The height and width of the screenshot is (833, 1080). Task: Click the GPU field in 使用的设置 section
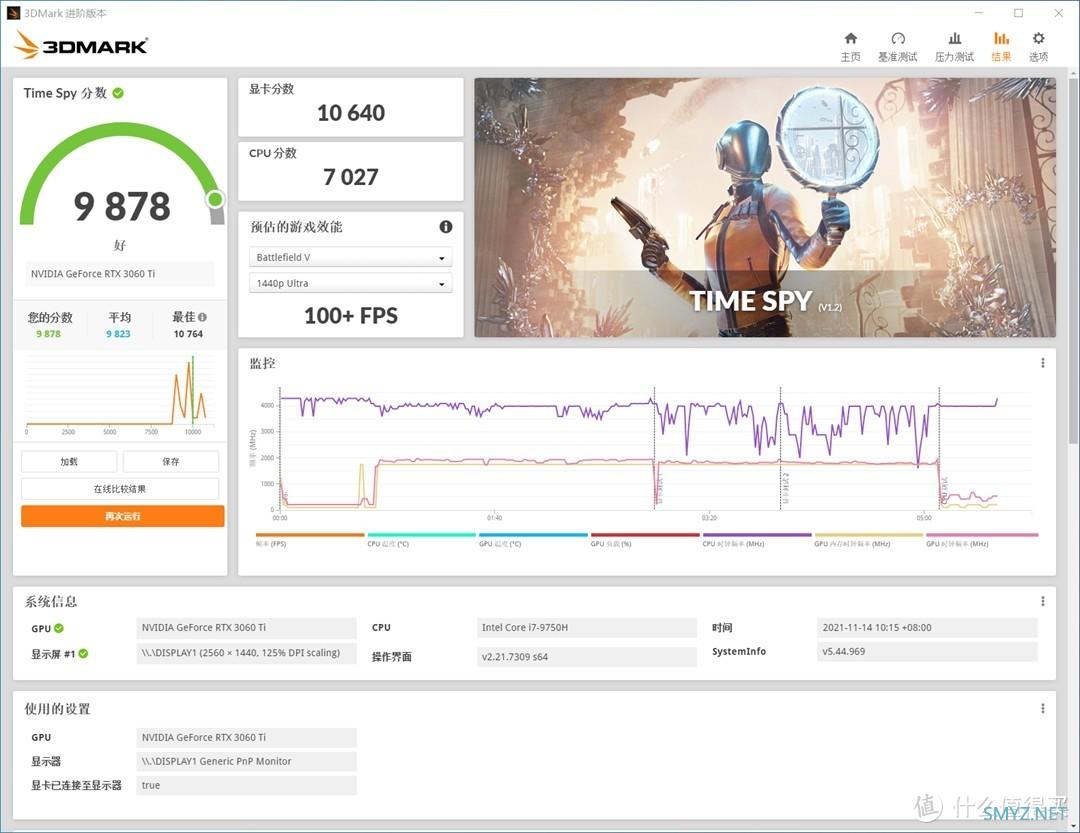point(247,737)
